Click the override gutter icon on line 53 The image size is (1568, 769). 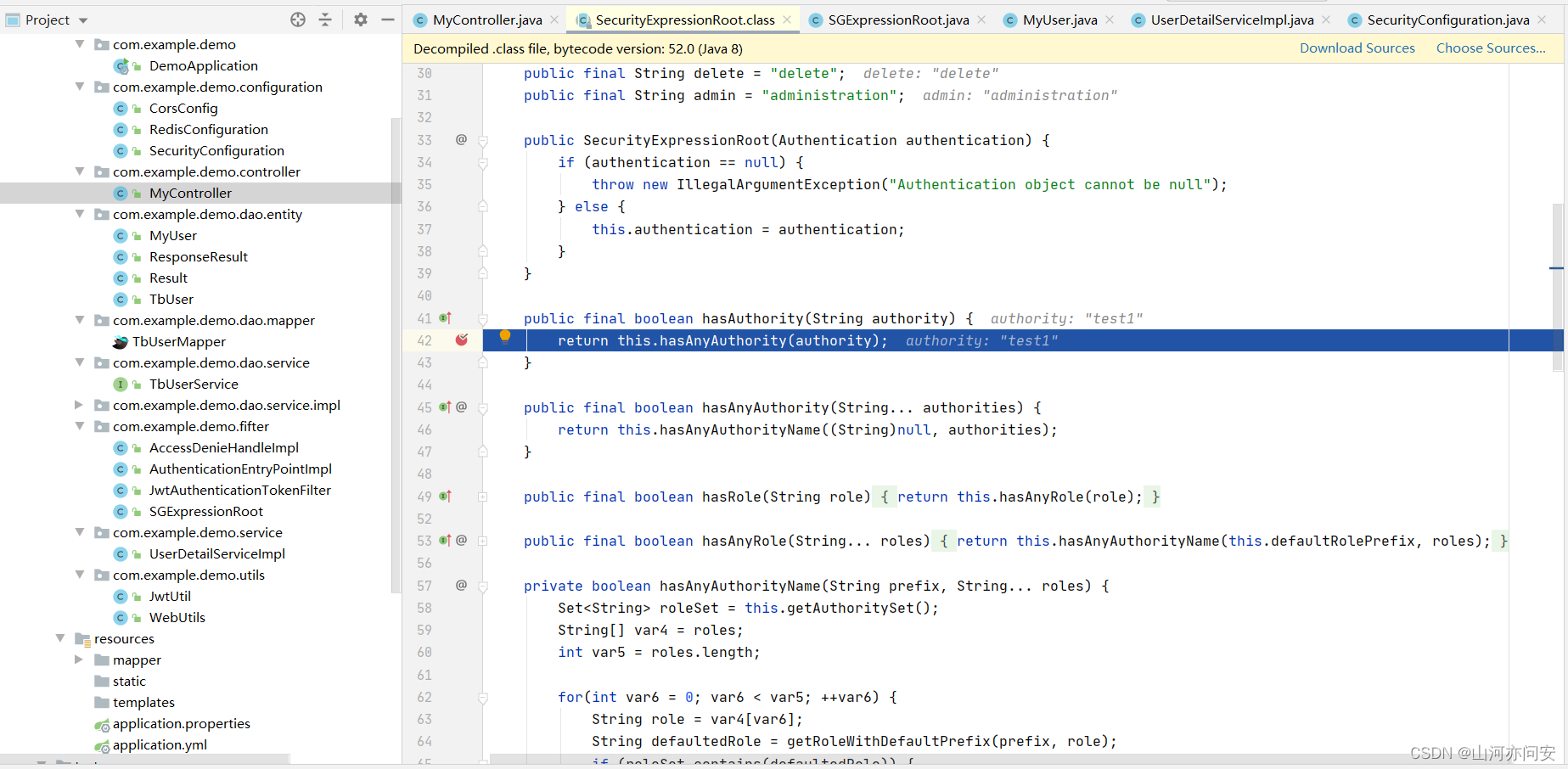445,541
